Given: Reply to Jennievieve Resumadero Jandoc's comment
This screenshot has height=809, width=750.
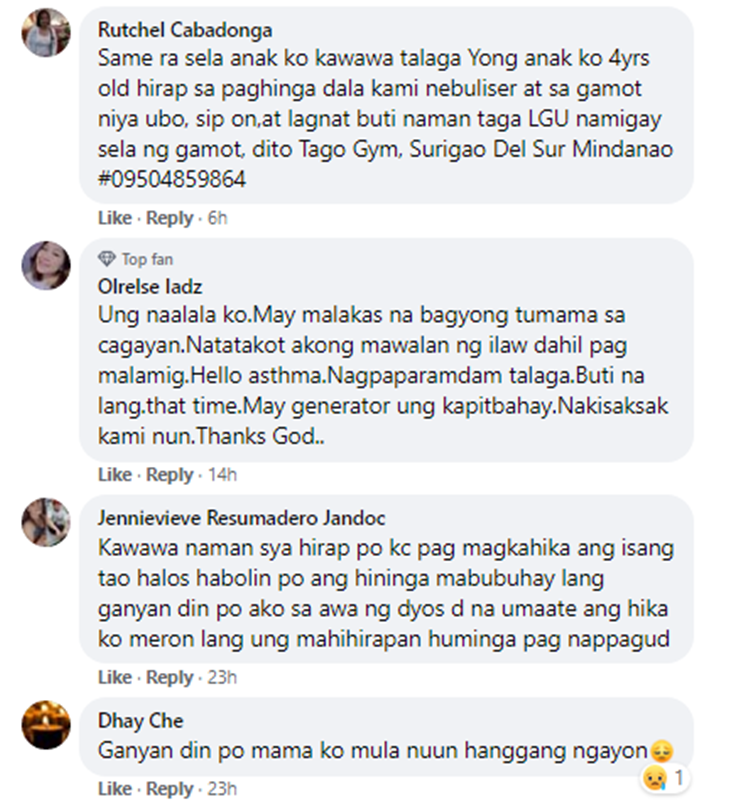Looking at the screenshot, I should click(x=170, y=677).
